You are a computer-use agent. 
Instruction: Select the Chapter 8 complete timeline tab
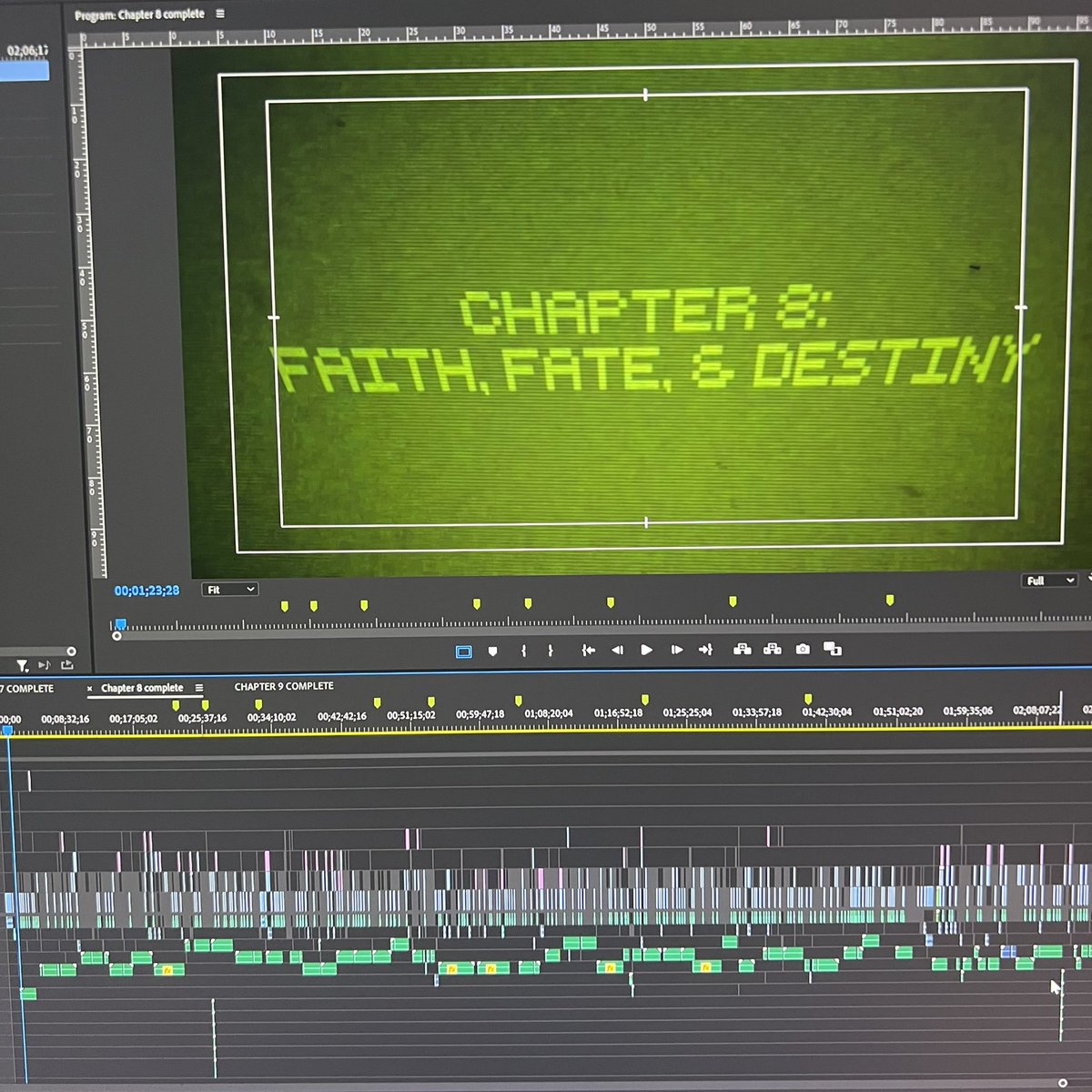[142, 688]
